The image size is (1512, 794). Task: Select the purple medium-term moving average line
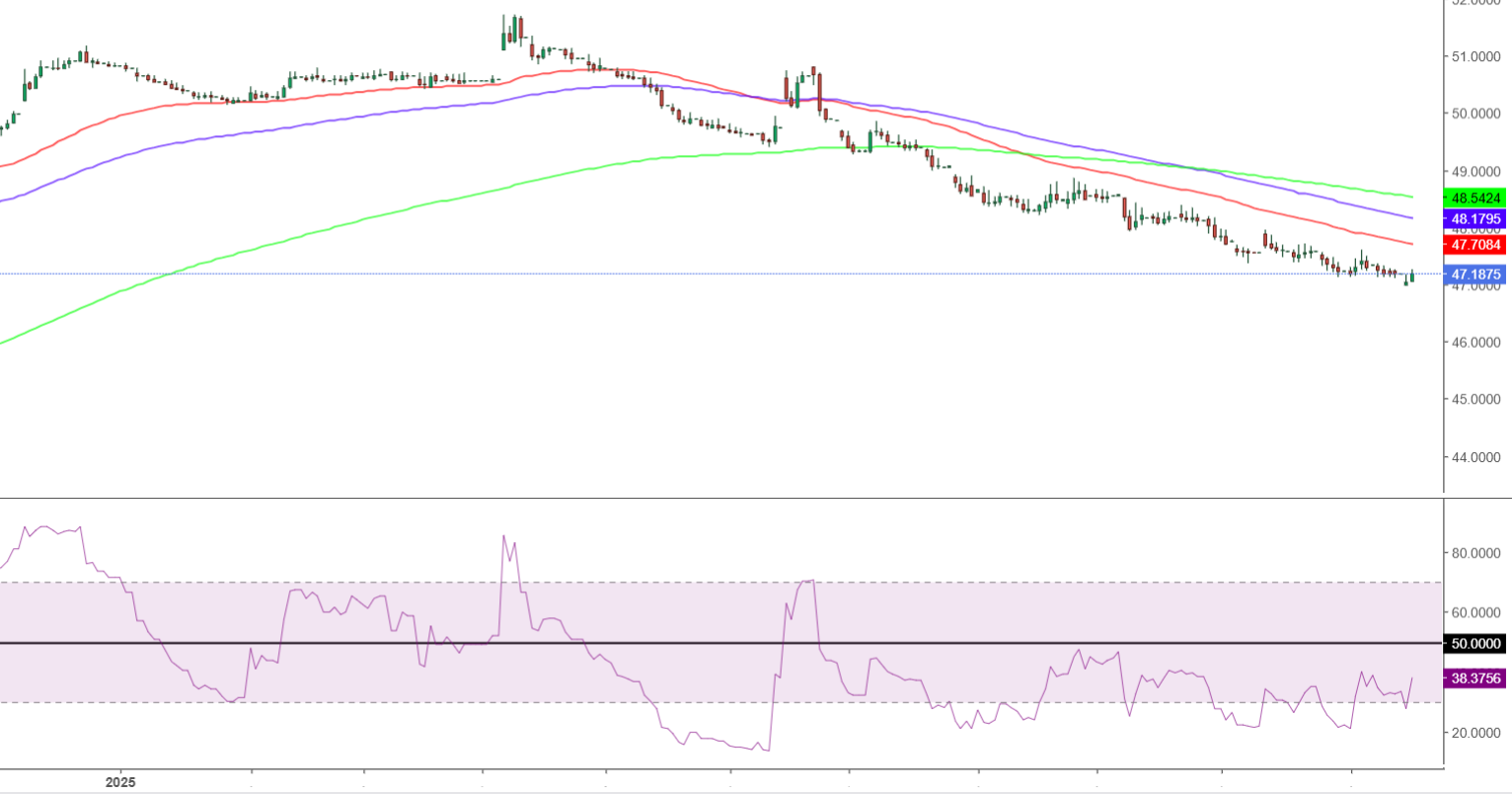296,126
